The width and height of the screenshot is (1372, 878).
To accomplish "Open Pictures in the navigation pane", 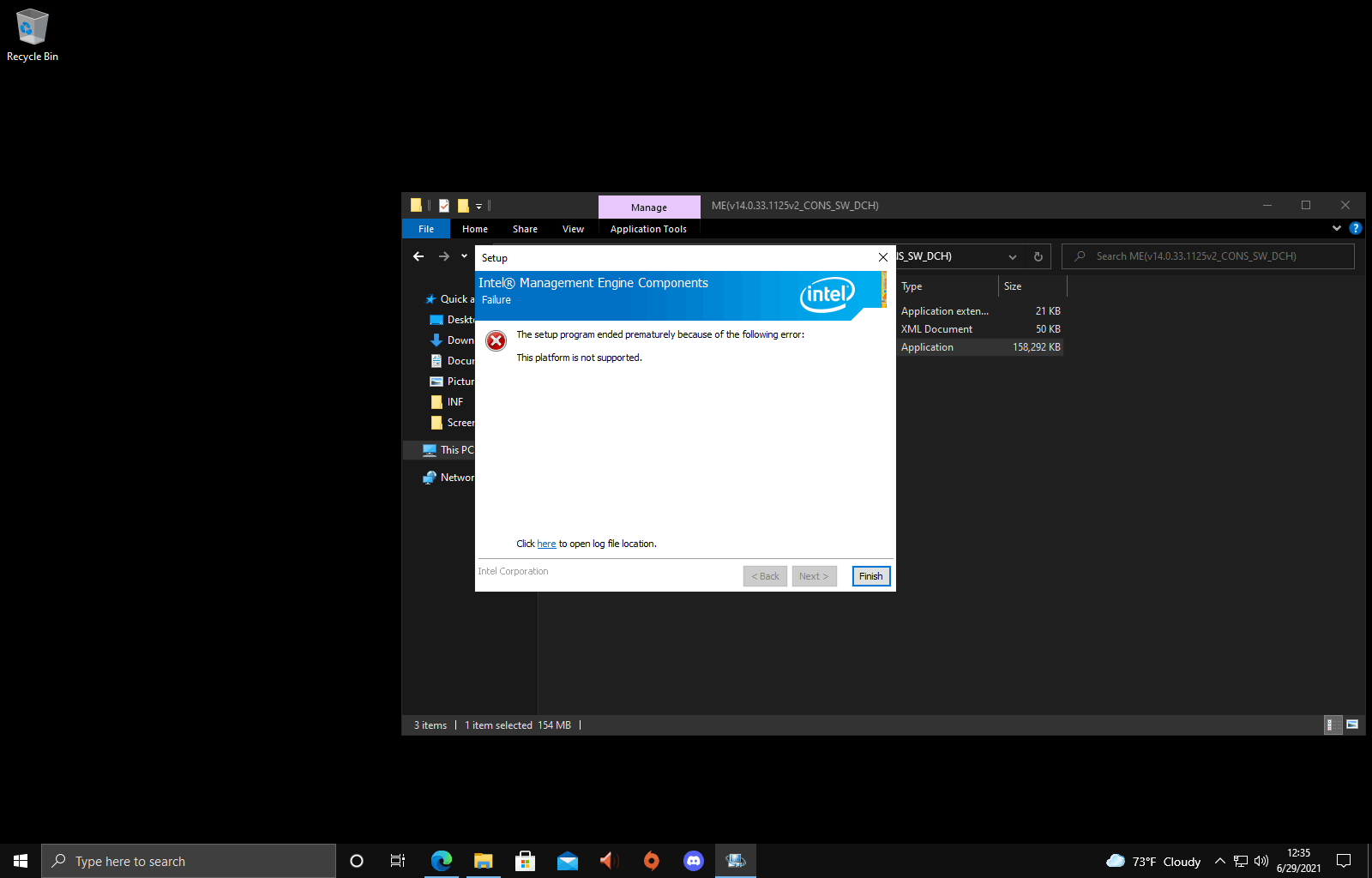I will point(452,382).
